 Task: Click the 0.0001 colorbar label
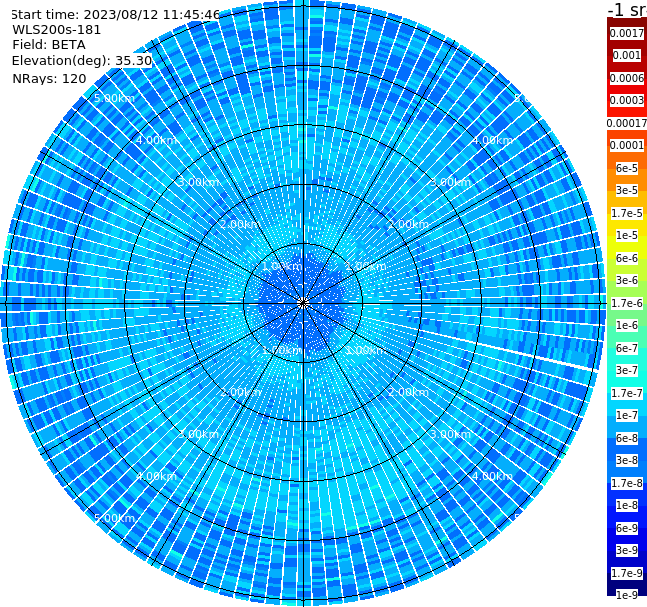click(627, 145)
